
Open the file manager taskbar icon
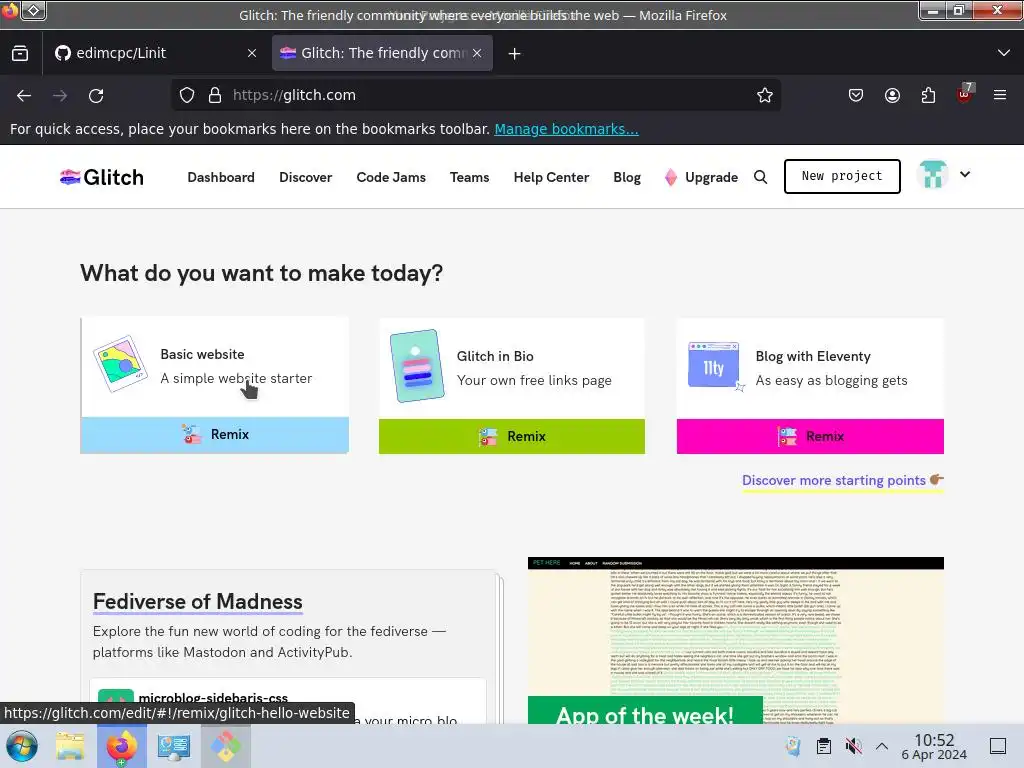click(70, 746)
